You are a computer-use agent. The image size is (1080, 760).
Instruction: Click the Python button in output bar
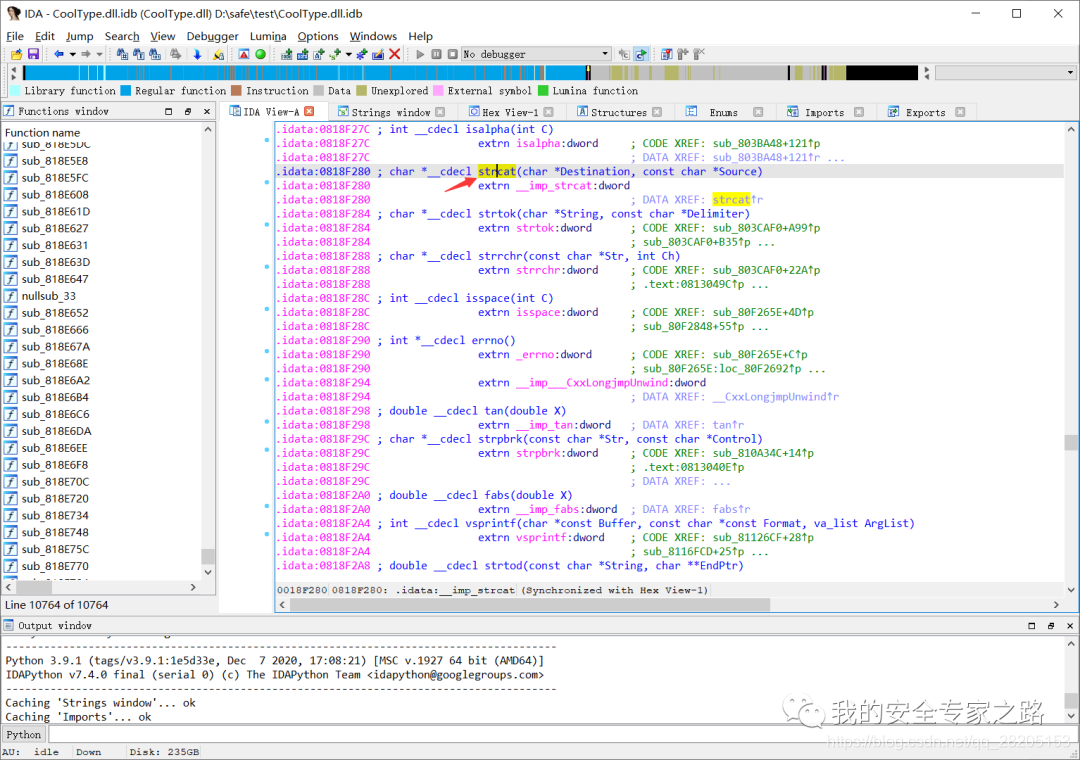24,735
